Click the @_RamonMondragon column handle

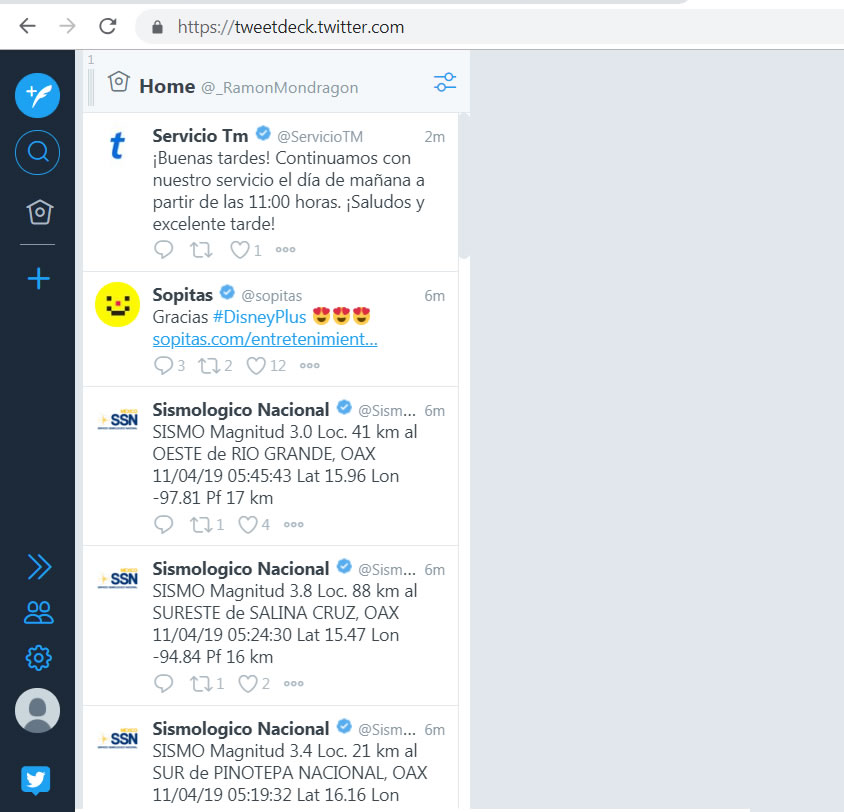coord(279,87)
